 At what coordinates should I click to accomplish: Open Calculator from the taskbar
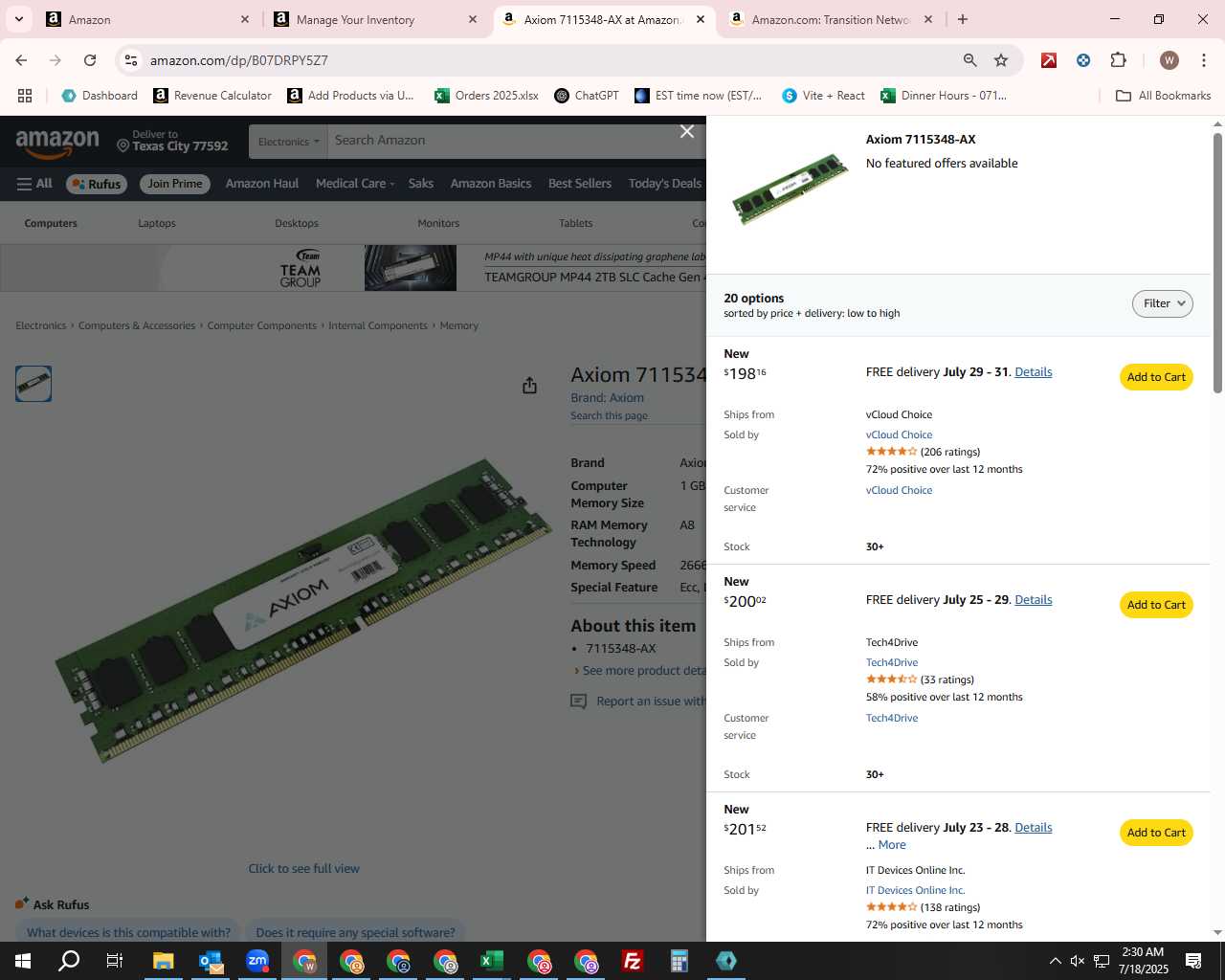[x=679, y=961]
